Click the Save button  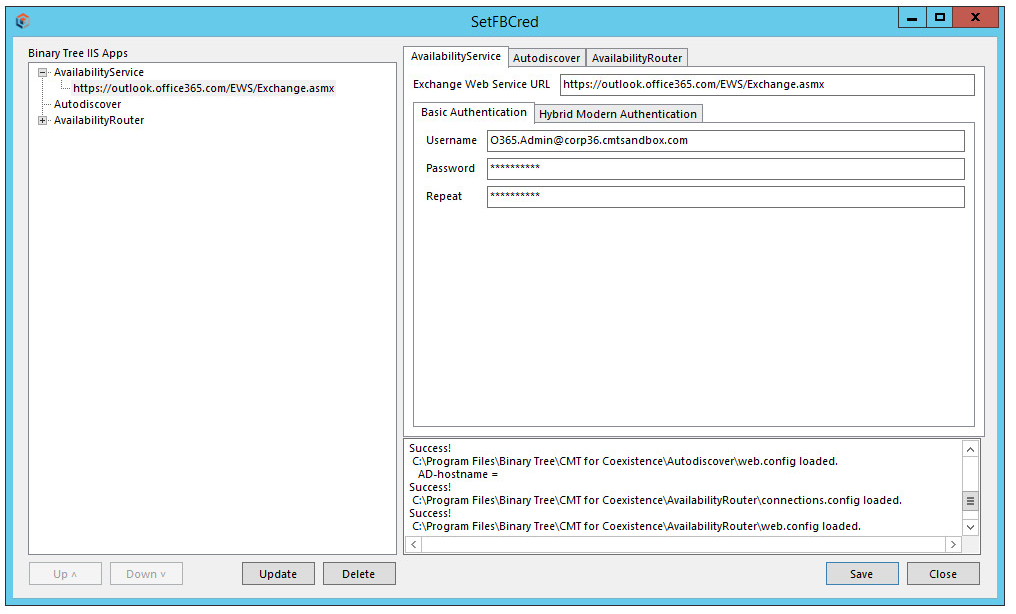(x=862, y=574)
